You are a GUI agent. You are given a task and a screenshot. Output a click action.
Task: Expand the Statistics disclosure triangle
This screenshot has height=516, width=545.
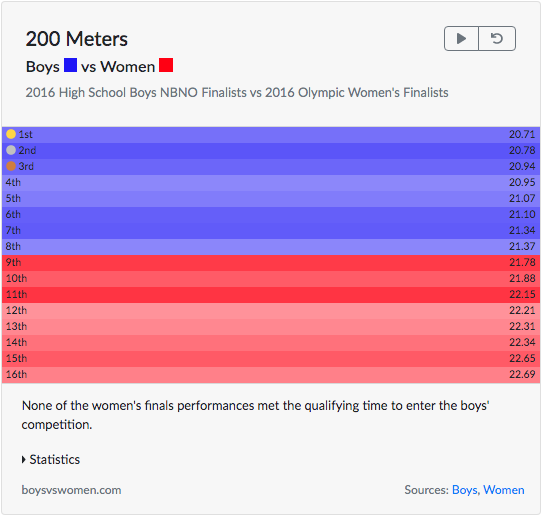24,460
